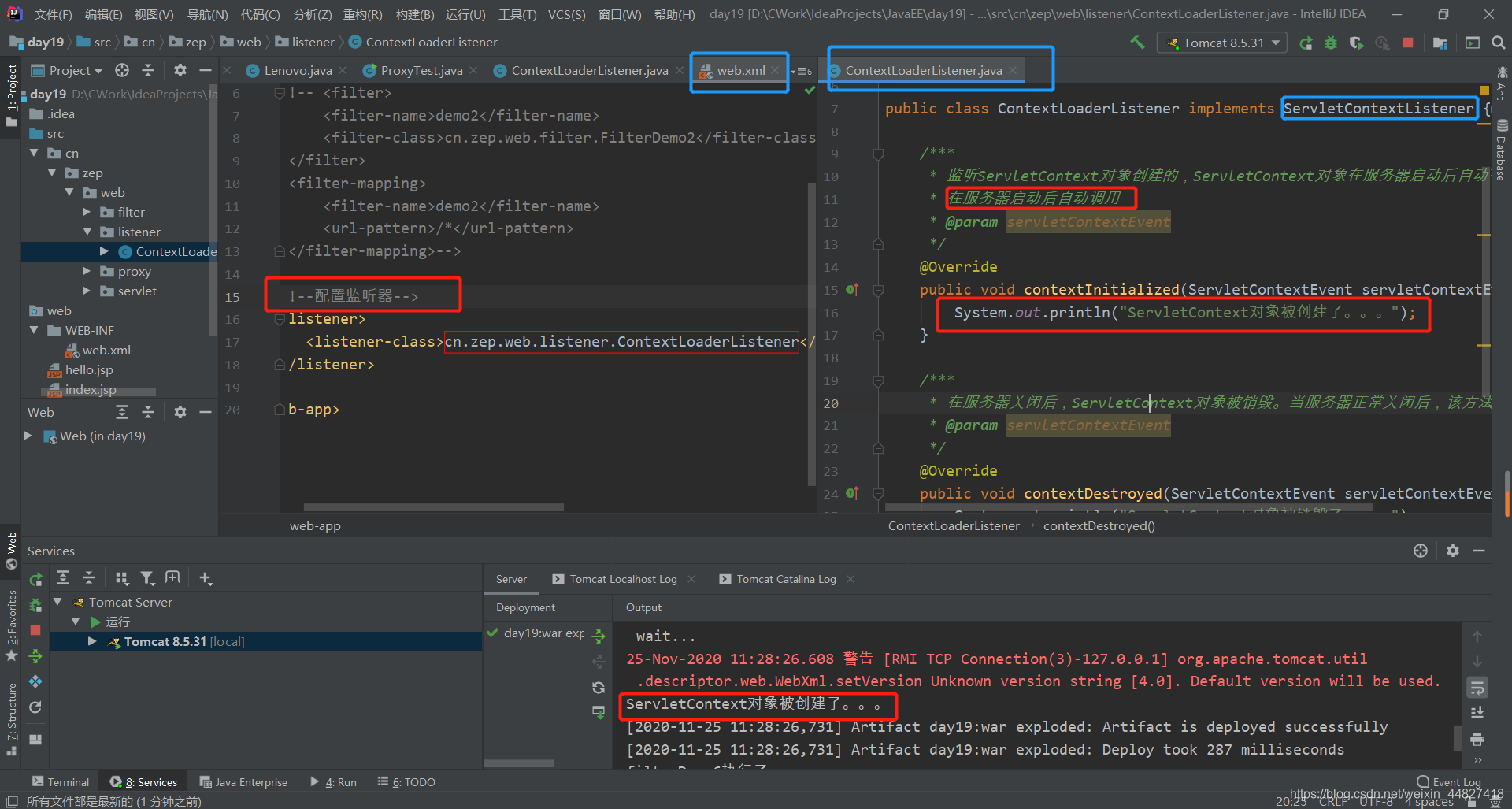Open the 文件(F) menu
1512x809 pixels.
click(x=54, y=14)
